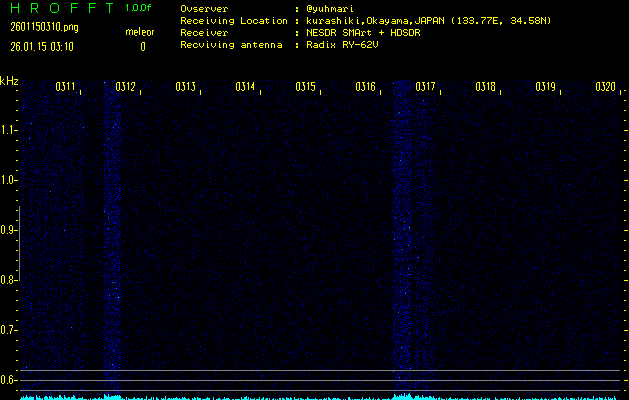Click the Ovserver label
Image resolution: width=629 pixels, height=400 pixels.
tap(204, 9)
